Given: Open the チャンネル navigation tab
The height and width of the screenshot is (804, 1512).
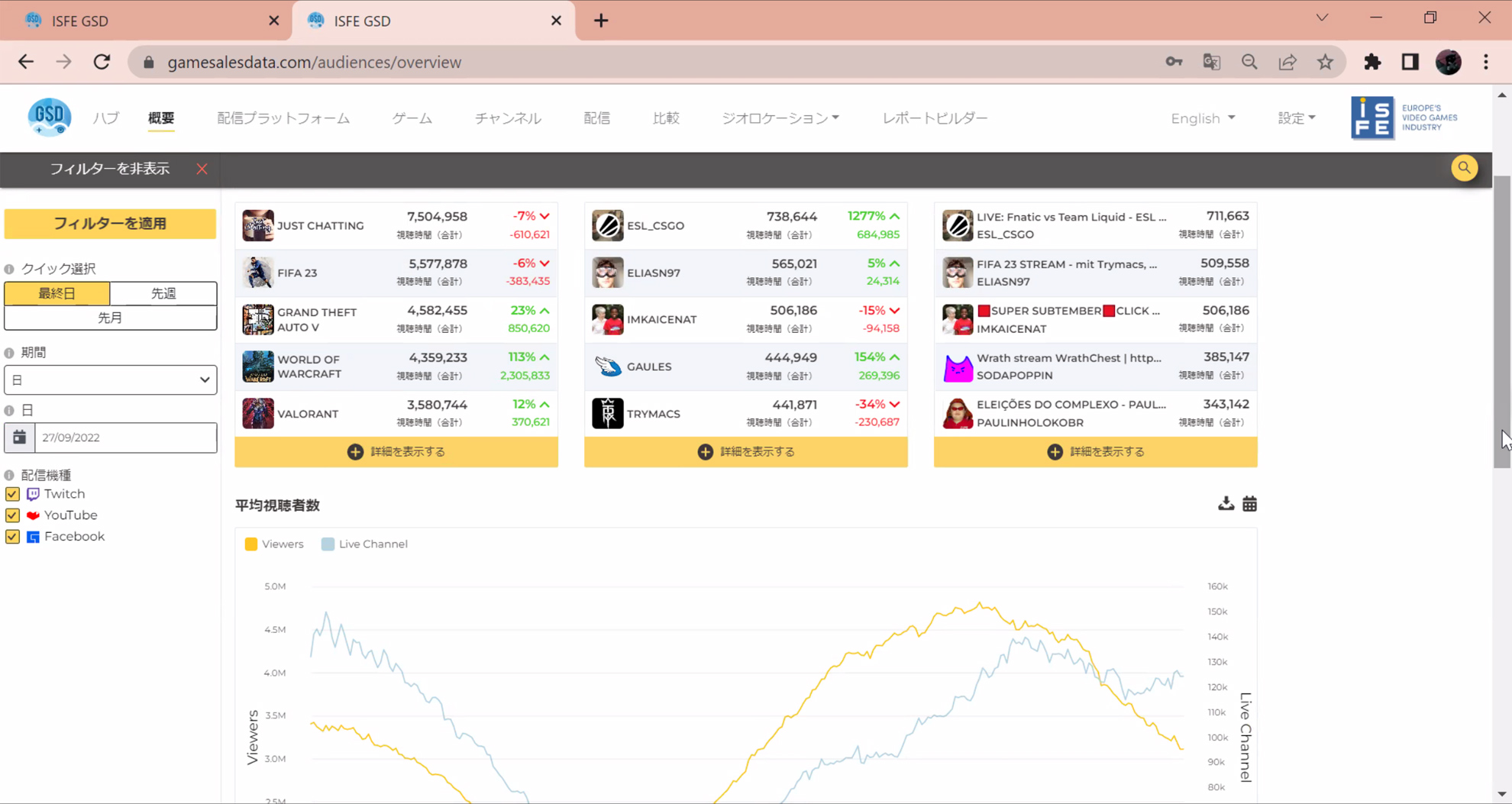Looking at the screenshot, I should 508,118.
